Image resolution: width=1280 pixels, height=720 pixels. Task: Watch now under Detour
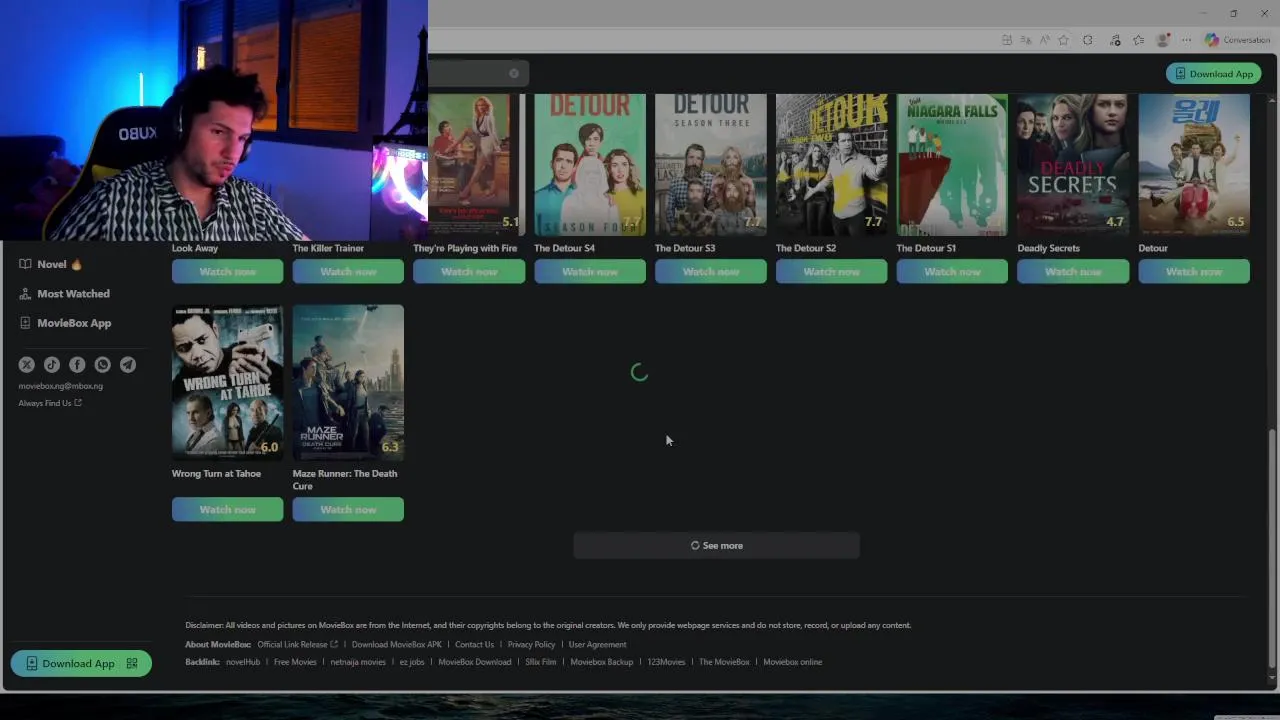[1194, 271]
